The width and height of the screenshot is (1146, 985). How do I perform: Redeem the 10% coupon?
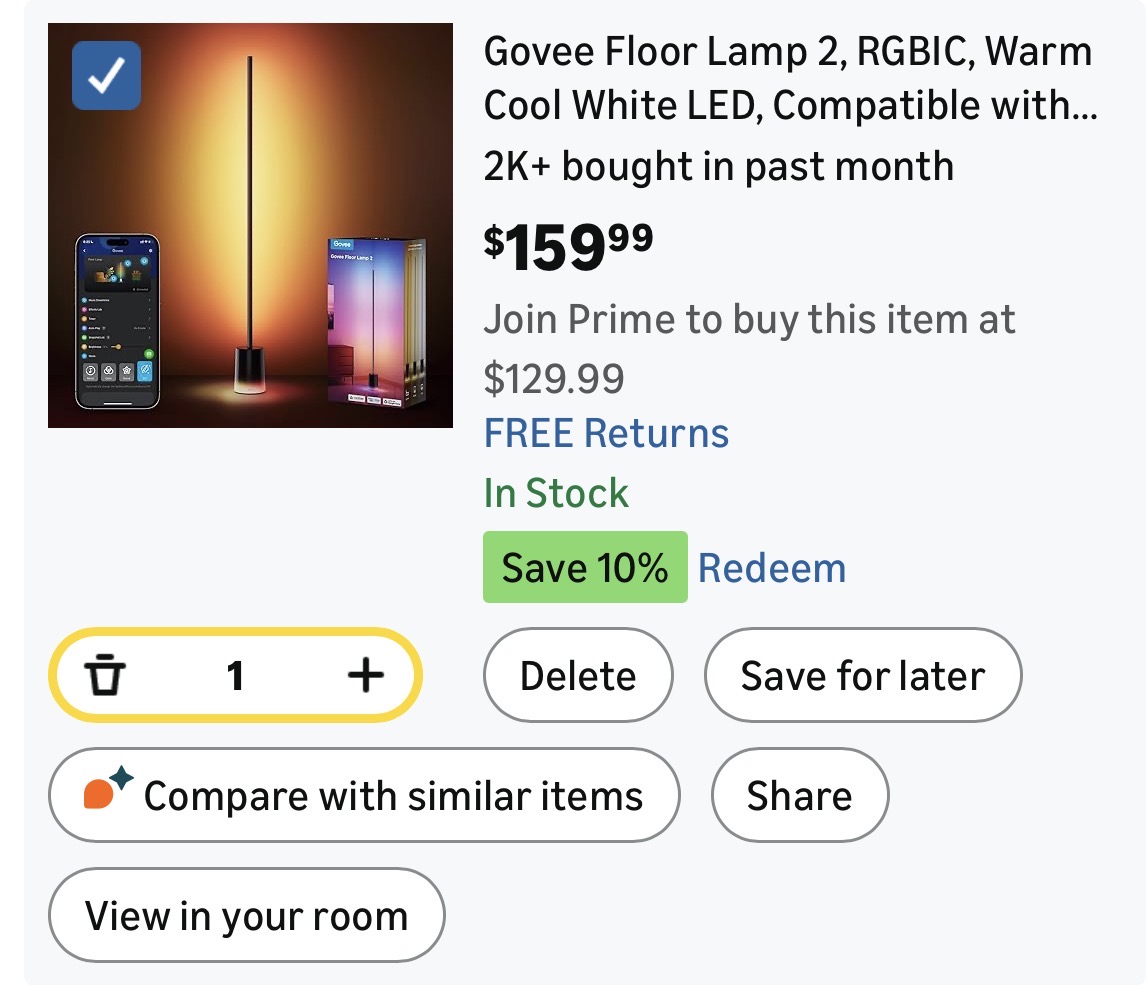[771, 568]
